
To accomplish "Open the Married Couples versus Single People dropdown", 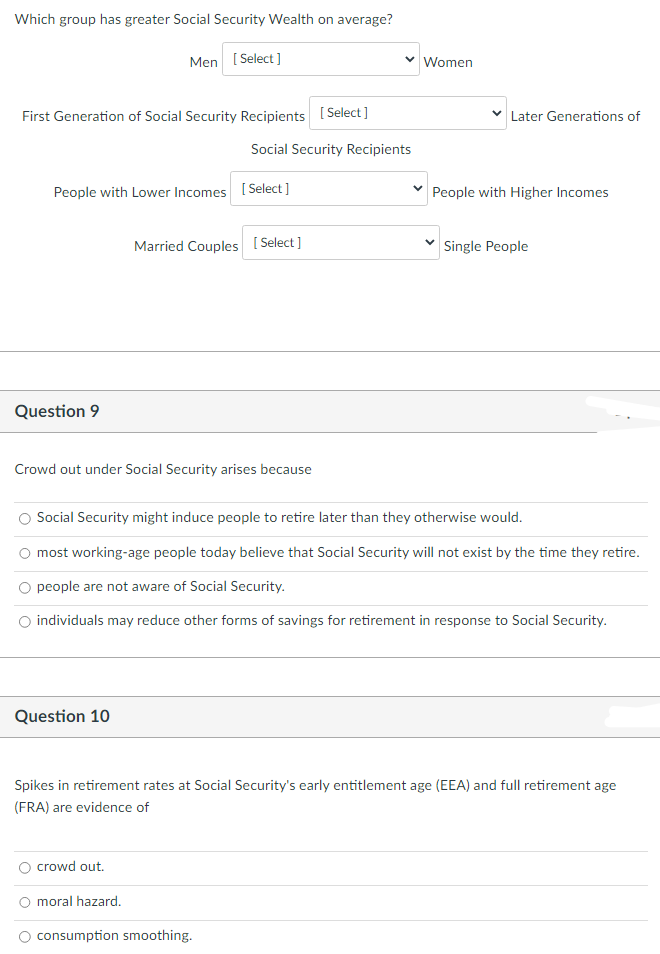I will tap(340, 242).
